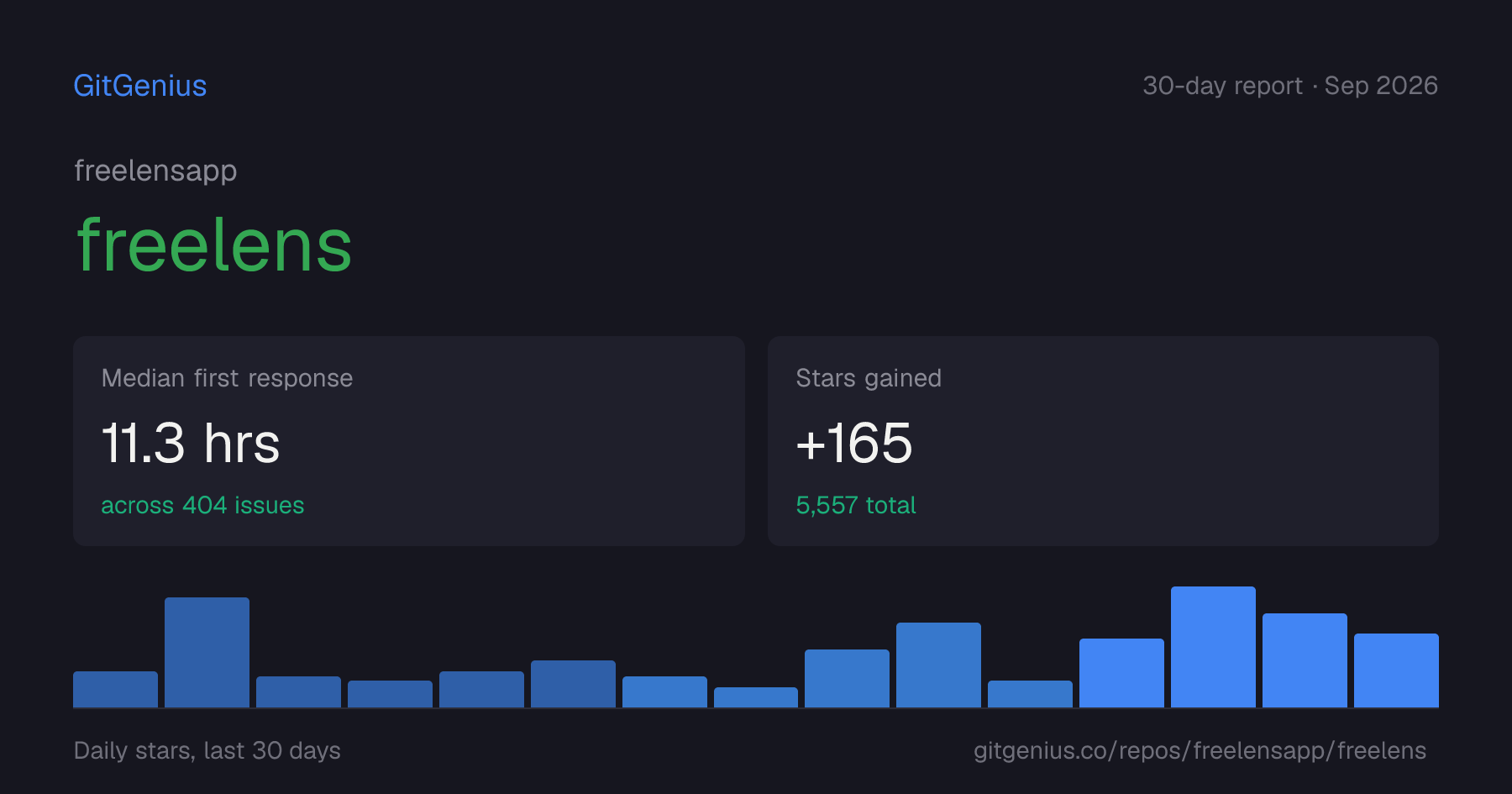Click the 30-day report Sep 2026 label
The width and height of the screenshot is (1512, 794).
pos(1290,86)
